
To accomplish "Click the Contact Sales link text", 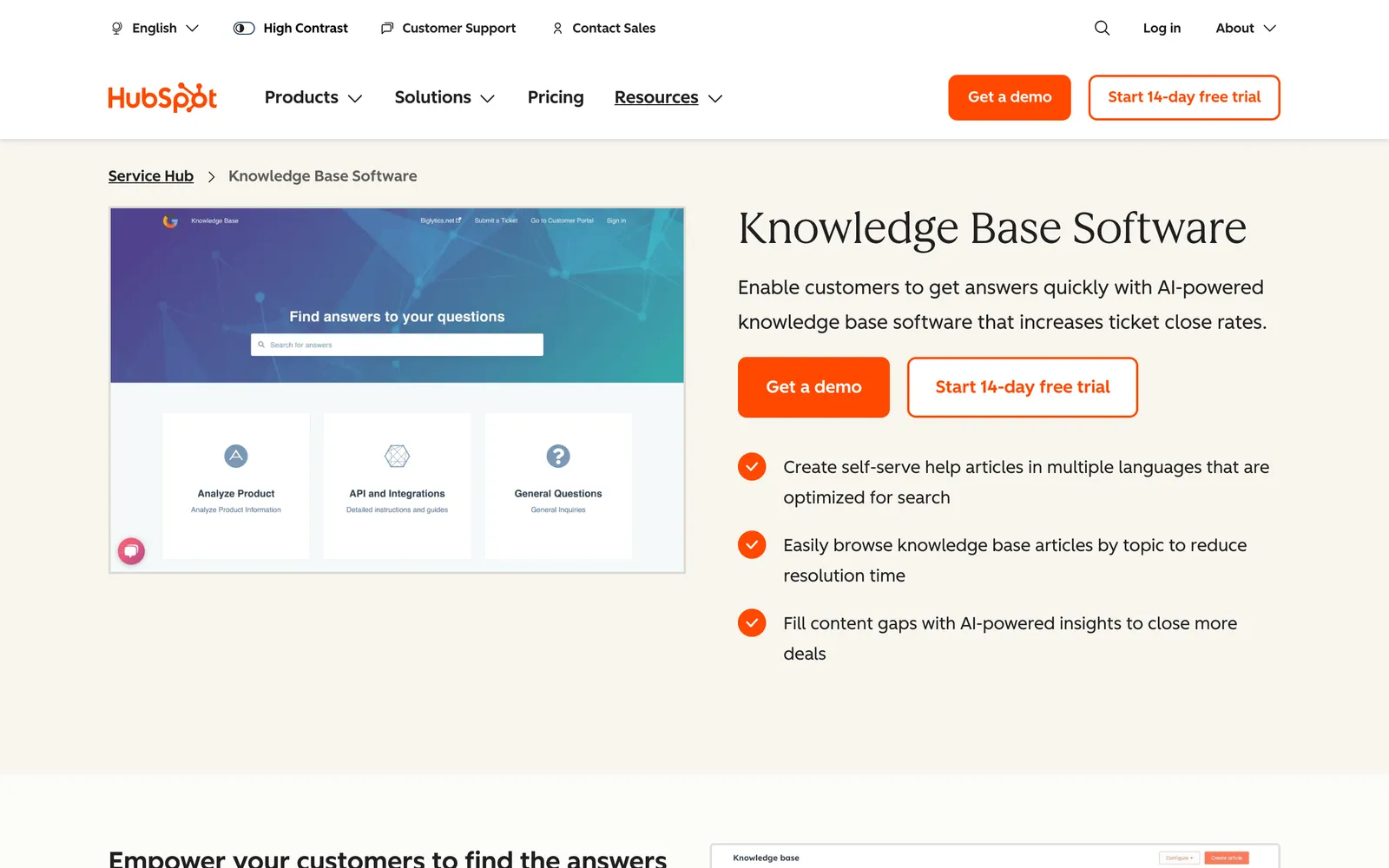I will coord(614,28).
